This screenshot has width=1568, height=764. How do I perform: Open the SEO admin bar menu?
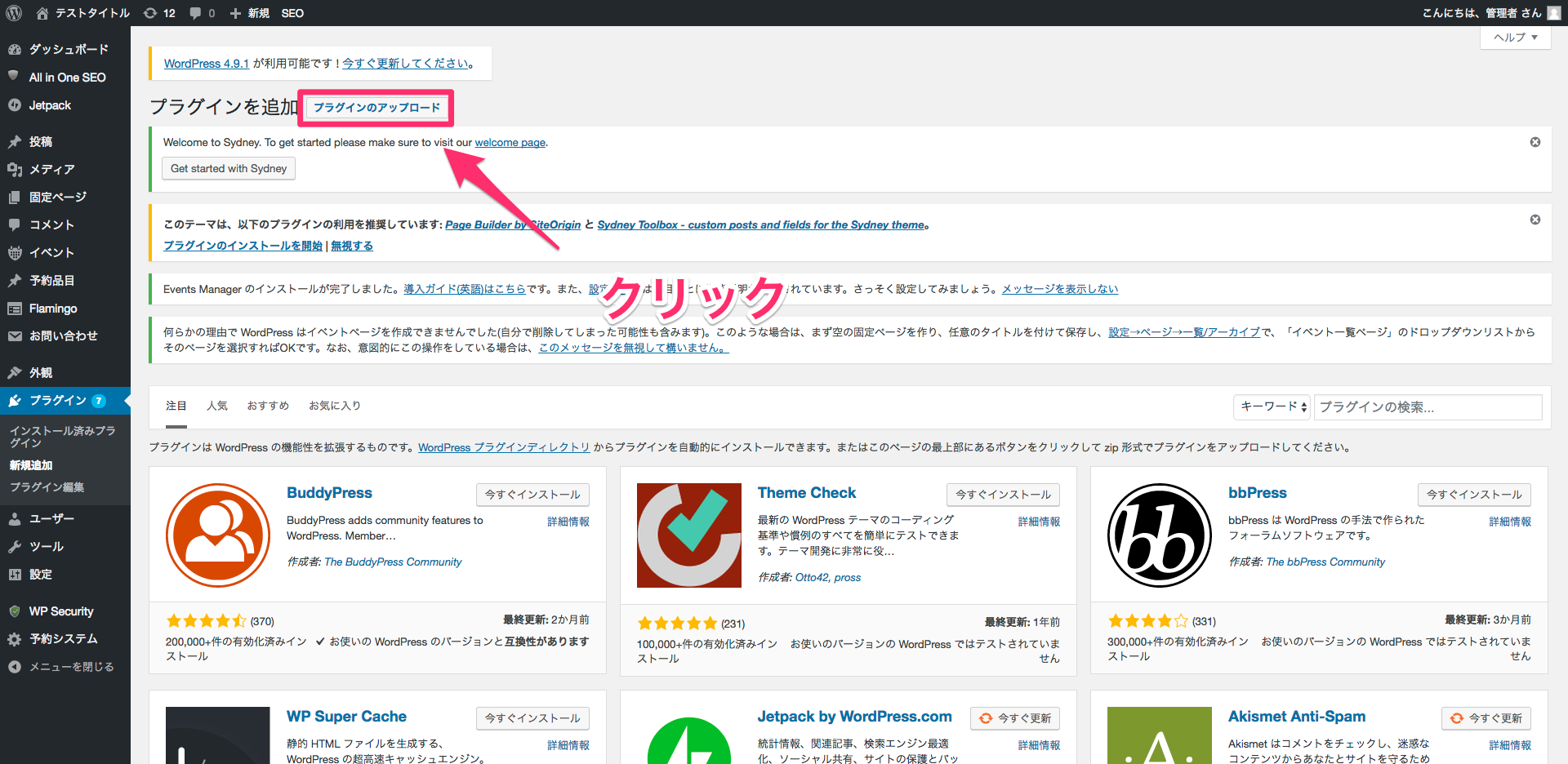click(x=292, y=13)
